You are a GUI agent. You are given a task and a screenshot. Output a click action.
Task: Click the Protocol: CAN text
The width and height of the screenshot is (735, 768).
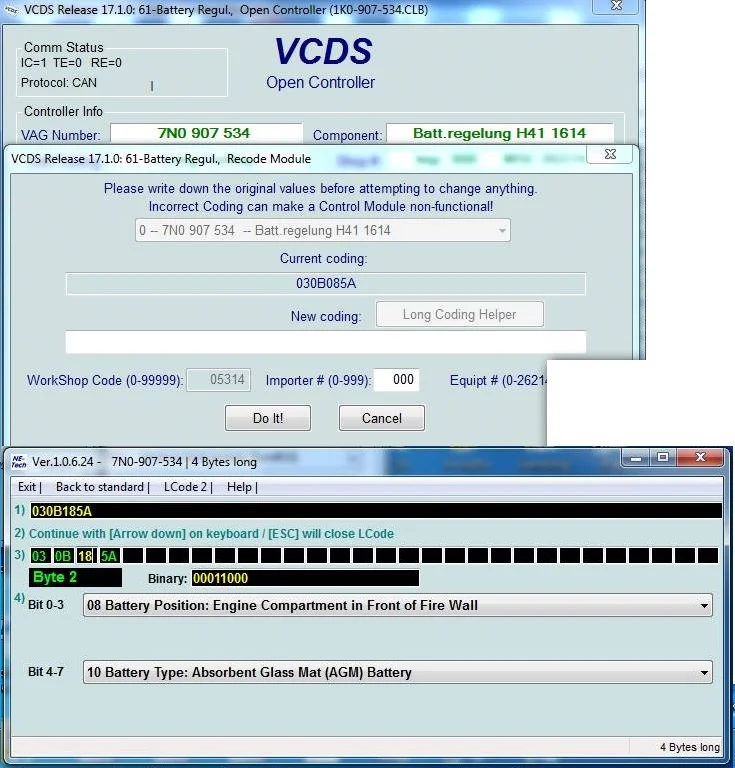click(x=59, y=83)
